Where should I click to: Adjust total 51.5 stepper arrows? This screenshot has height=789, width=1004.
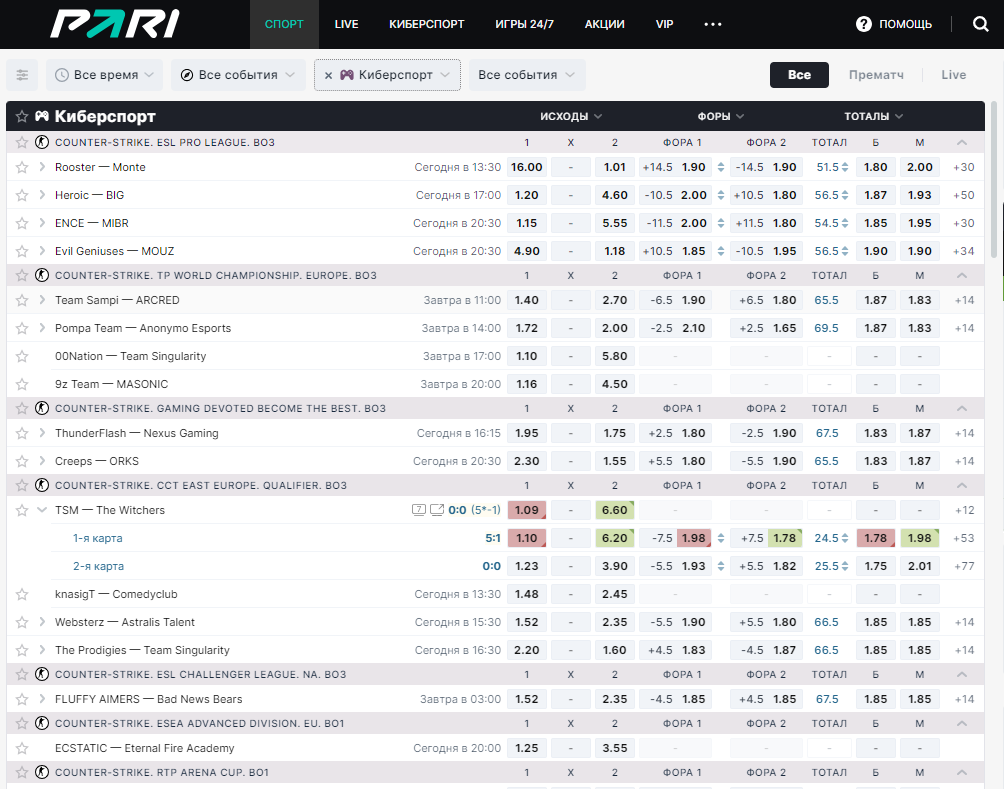pyautogui.click(x=845, y=167)
